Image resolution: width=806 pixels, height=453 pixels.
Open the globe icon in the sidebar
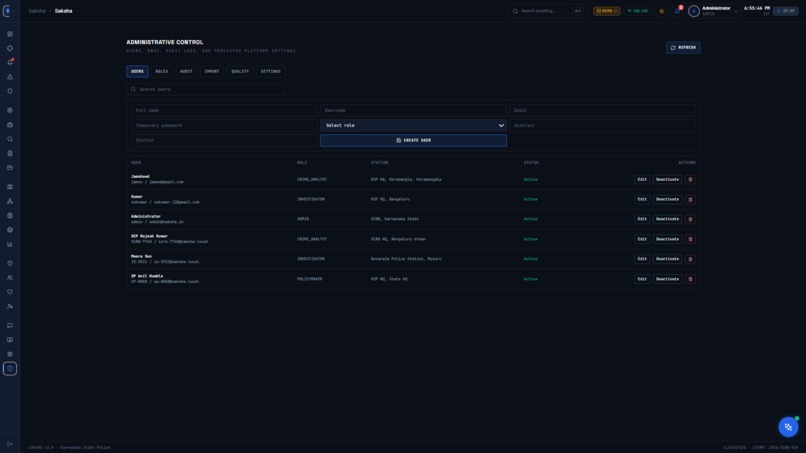pyautogui.click(x=10, y=110)
